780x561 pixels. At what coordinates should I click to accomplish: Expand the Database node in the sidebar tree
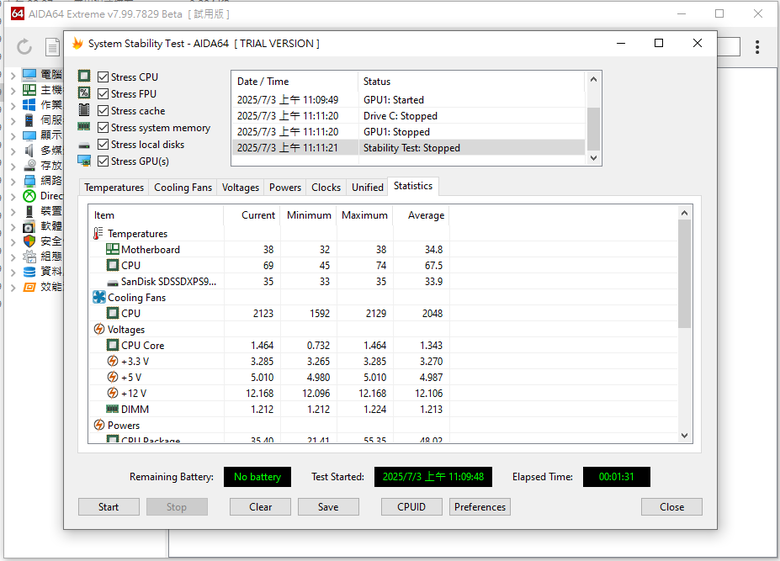(13, 272)
